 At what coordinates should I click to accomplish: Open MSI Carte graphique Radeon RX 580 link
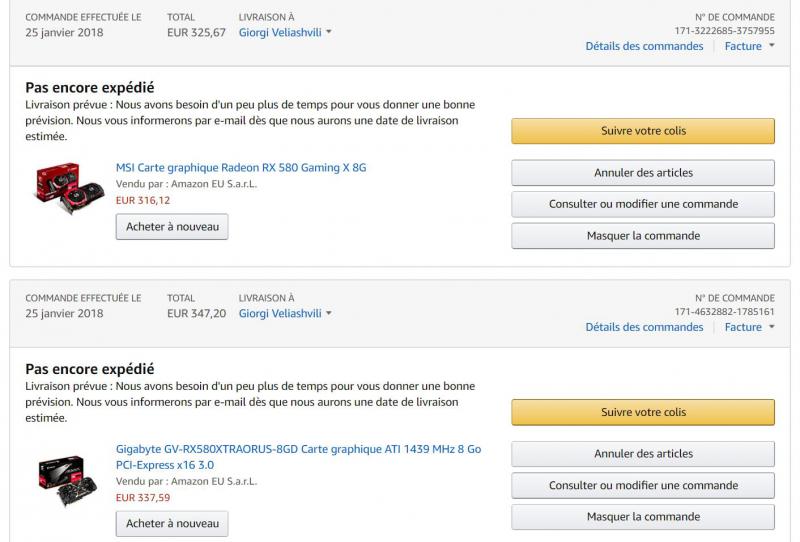[x=241, y=168]
